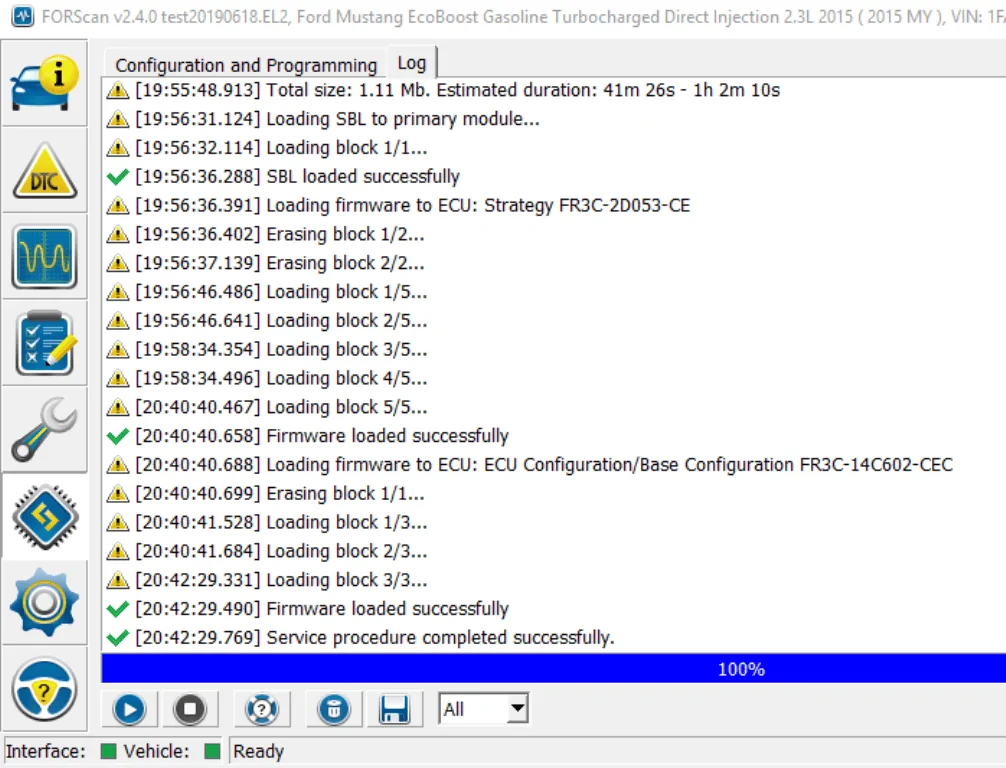The height and width of the screenshot is (768, 1006).
Task: Open the oscilloscope live data section
Action: click(44, 257)
